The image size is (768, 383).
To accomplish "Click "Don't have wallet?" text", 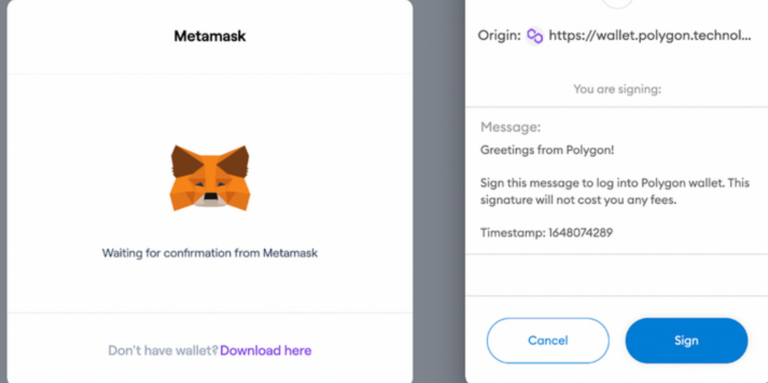I will (x=163, y=351).
